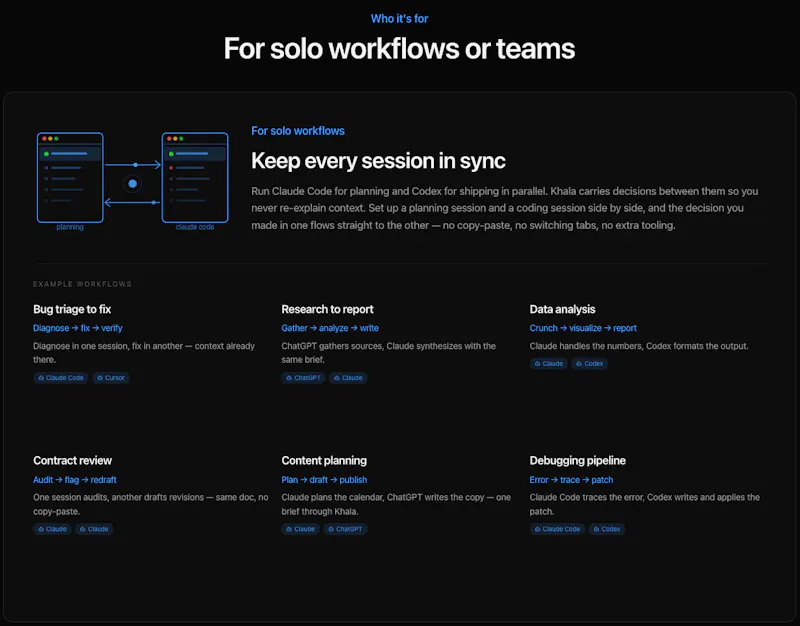Click the 'Data analysis' heading

pyautogui.click(x=562, y=309)
